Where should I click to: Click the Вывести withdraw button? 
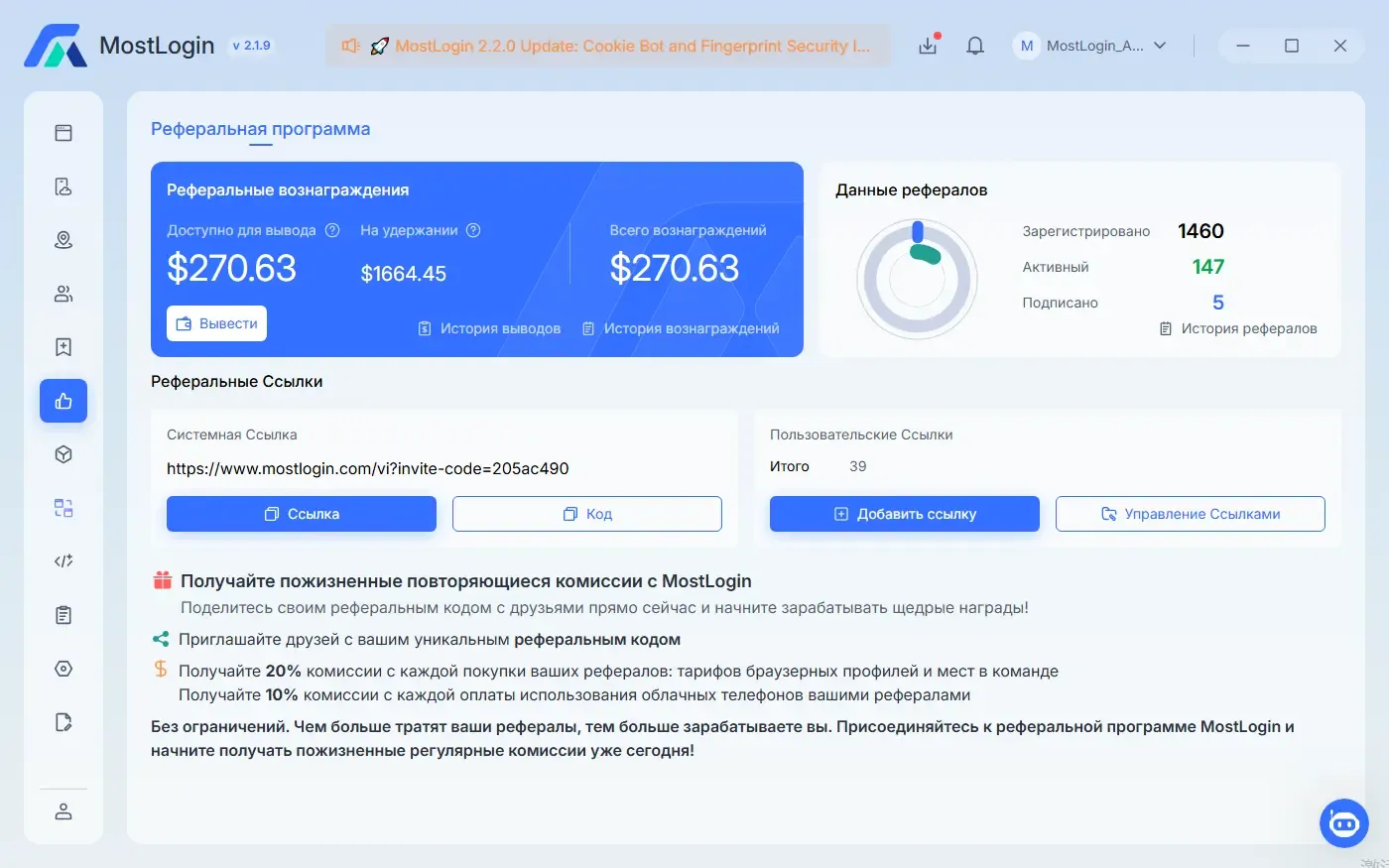coord(216,323)
